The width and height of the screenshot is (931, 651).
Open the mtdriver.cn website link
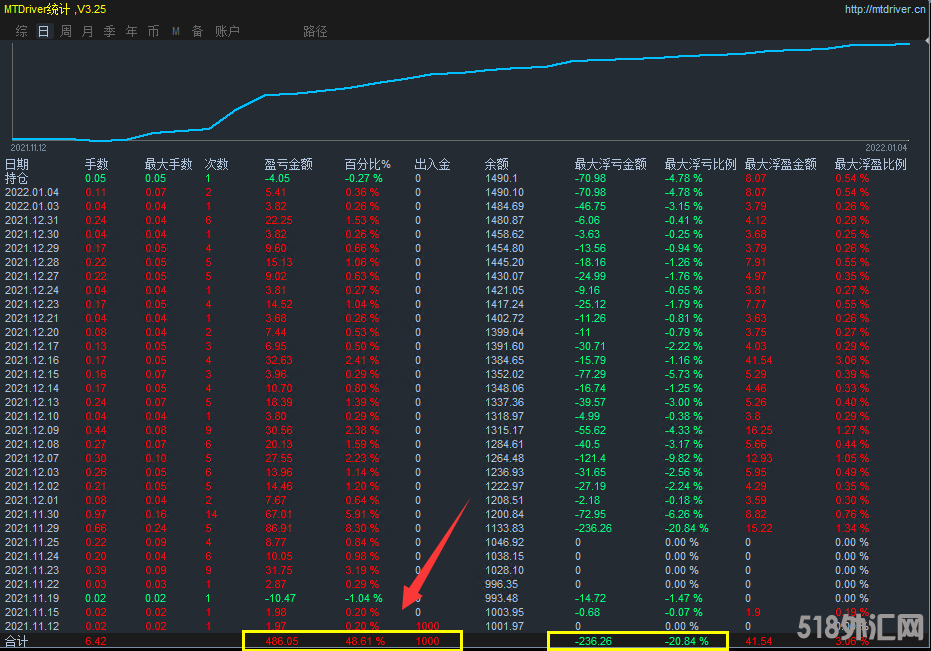coord(885,10)
